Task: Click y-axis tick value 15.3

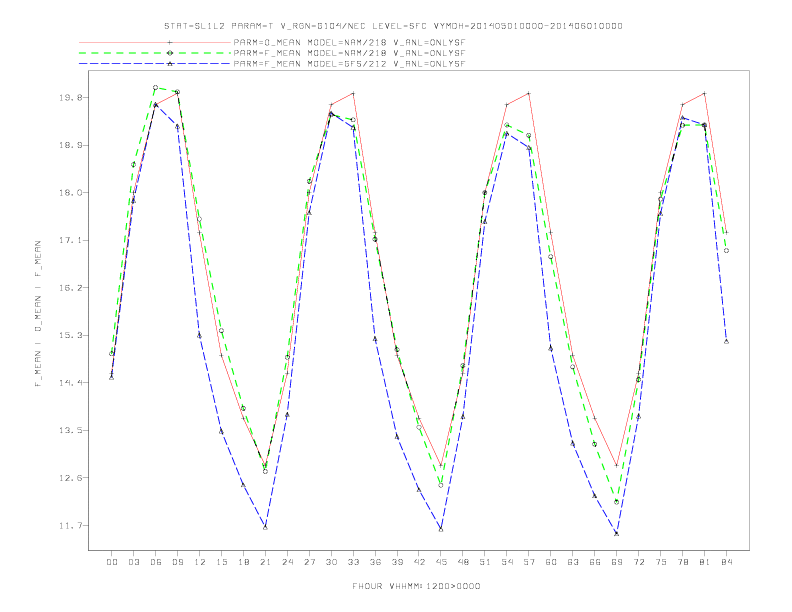Action: [69, 335]
